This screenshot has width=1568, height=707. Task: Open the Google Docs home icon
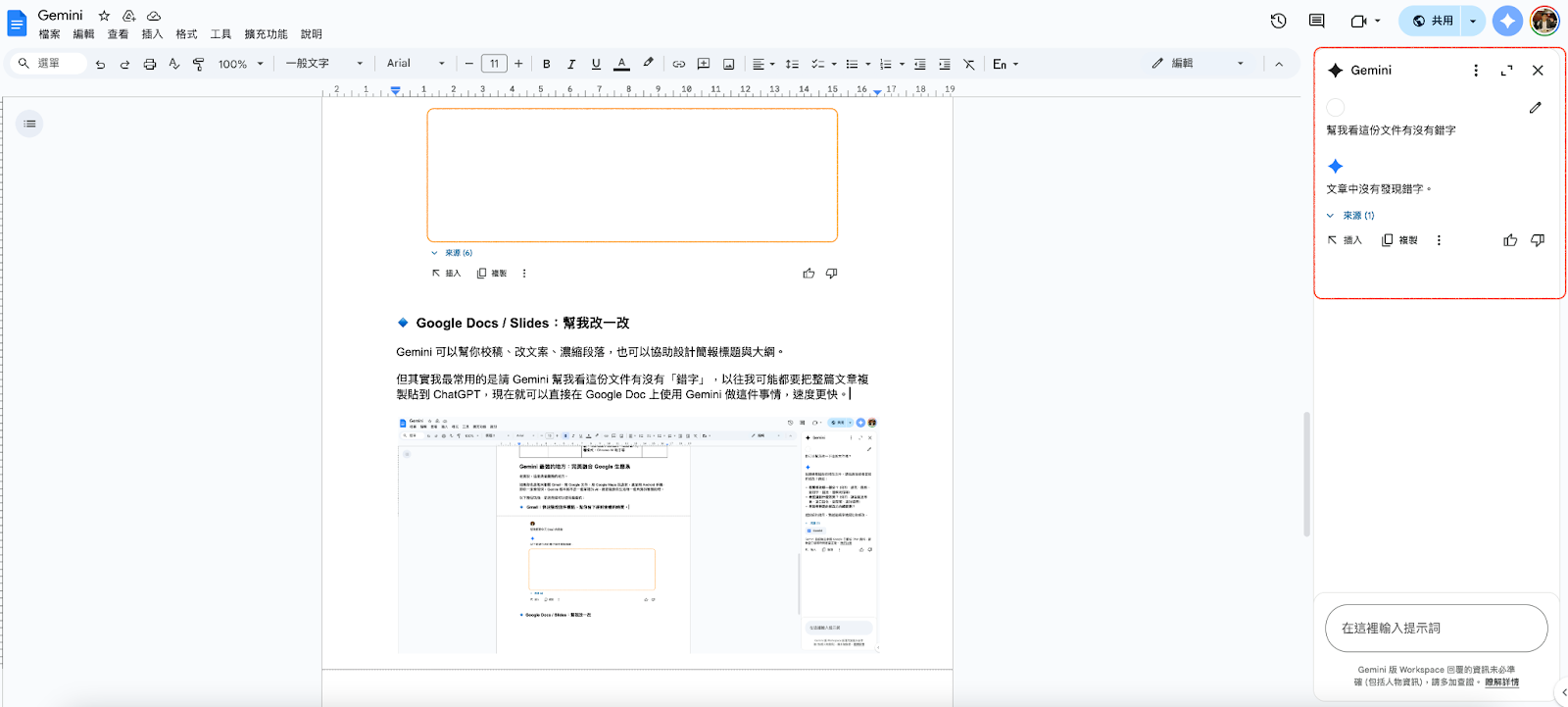17,24
